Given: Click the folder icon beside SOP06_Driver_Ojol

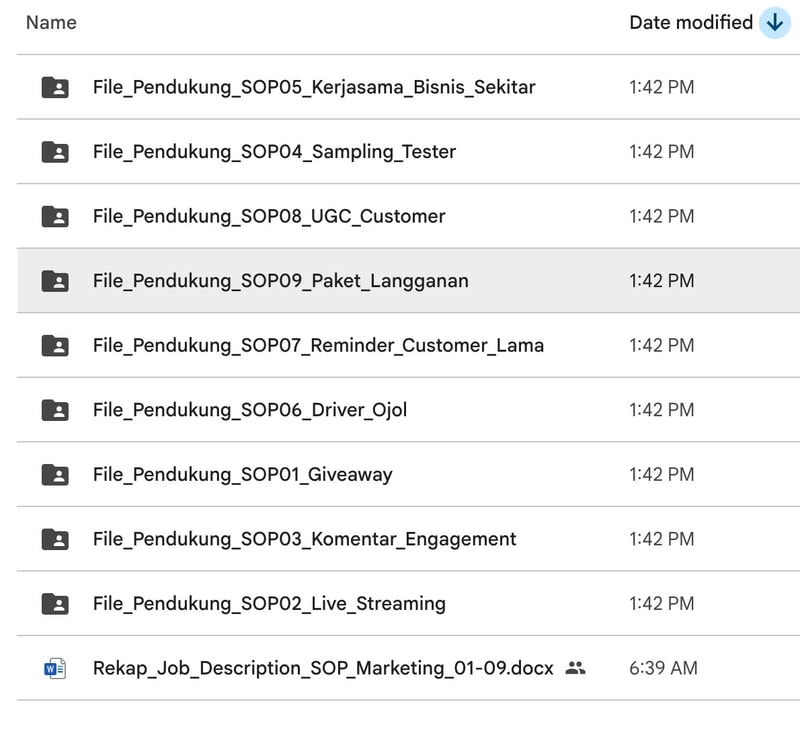Looking at the screenshot, I should tap(55, 410).
